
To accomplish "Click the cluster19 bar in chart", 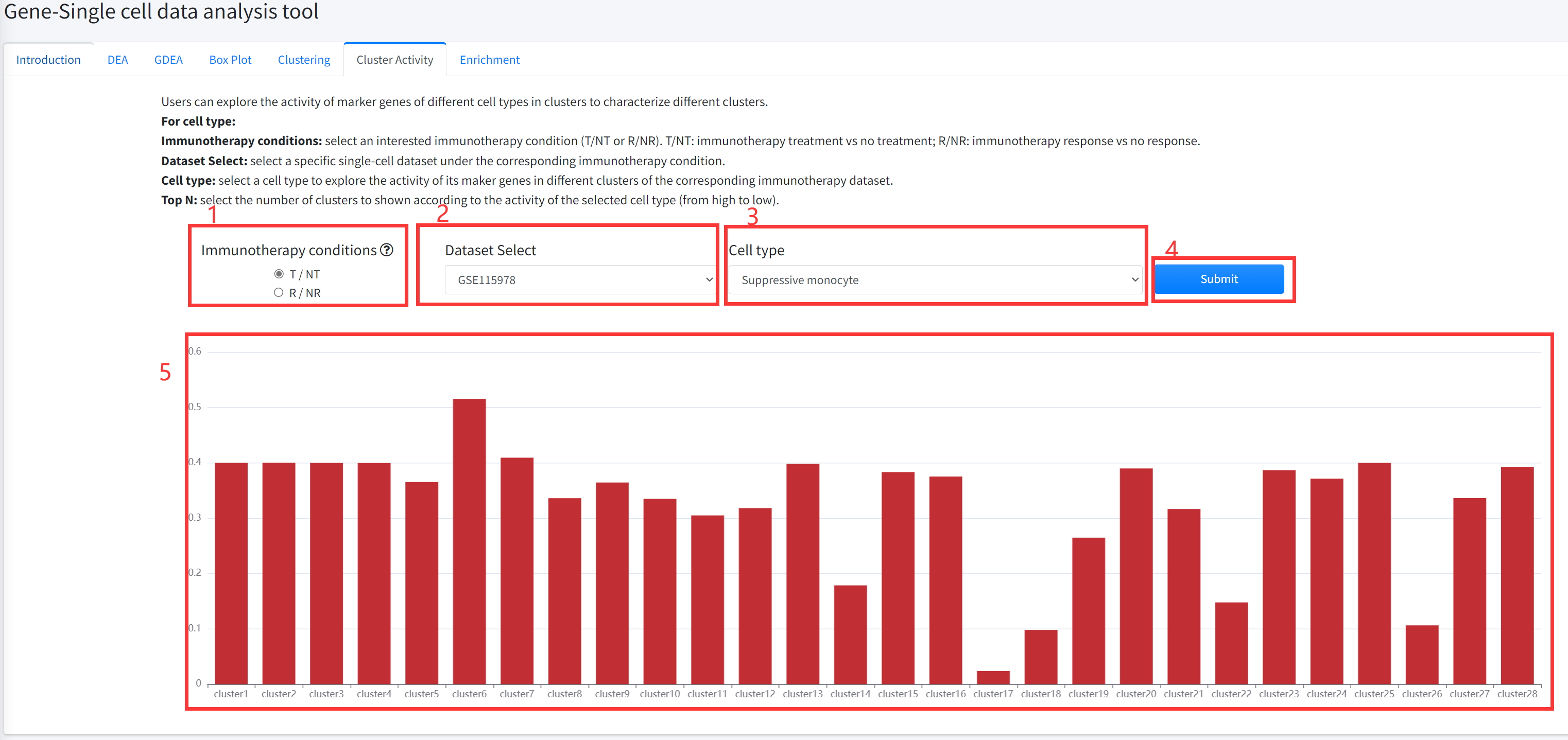I will tap(1089, 610).
